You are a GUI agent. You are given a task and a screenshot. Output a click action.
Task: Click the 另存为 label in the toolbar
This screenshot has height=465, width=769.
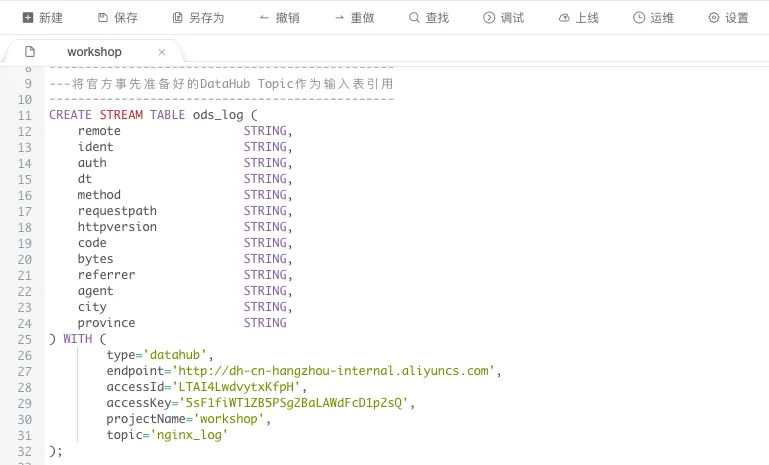206,18
